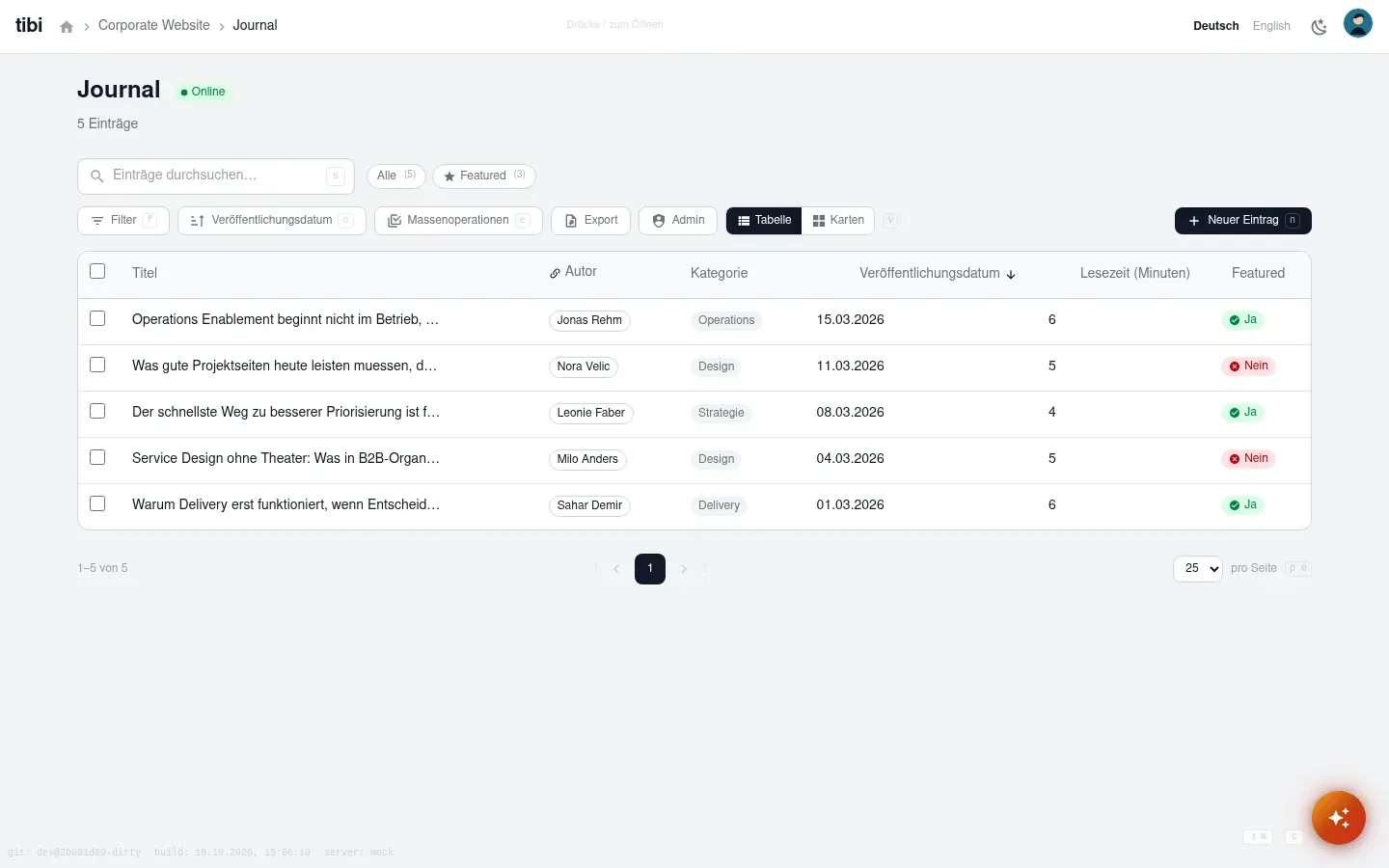Screen dimensions: 1389x868
Task: Open the home breadcrumb icon
Action: click(67, 27)
